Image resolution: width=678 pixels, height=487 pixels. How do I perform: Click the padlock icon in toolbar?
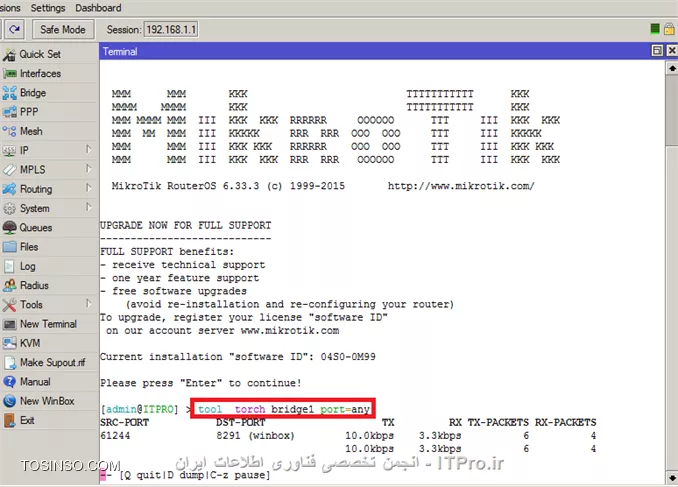point(669,29)
